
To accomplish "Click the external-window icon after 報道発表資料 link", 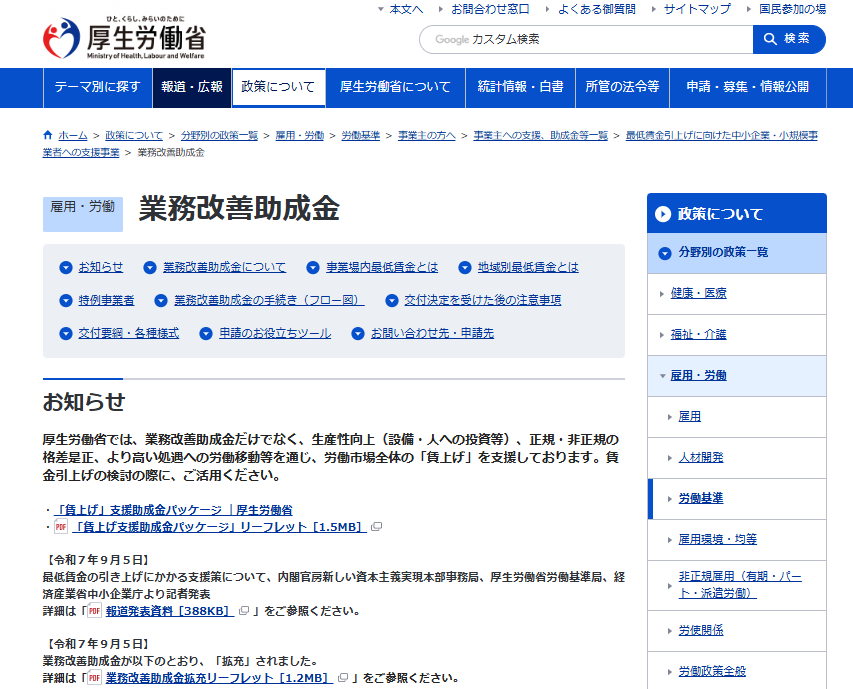I will pos(242,612).
